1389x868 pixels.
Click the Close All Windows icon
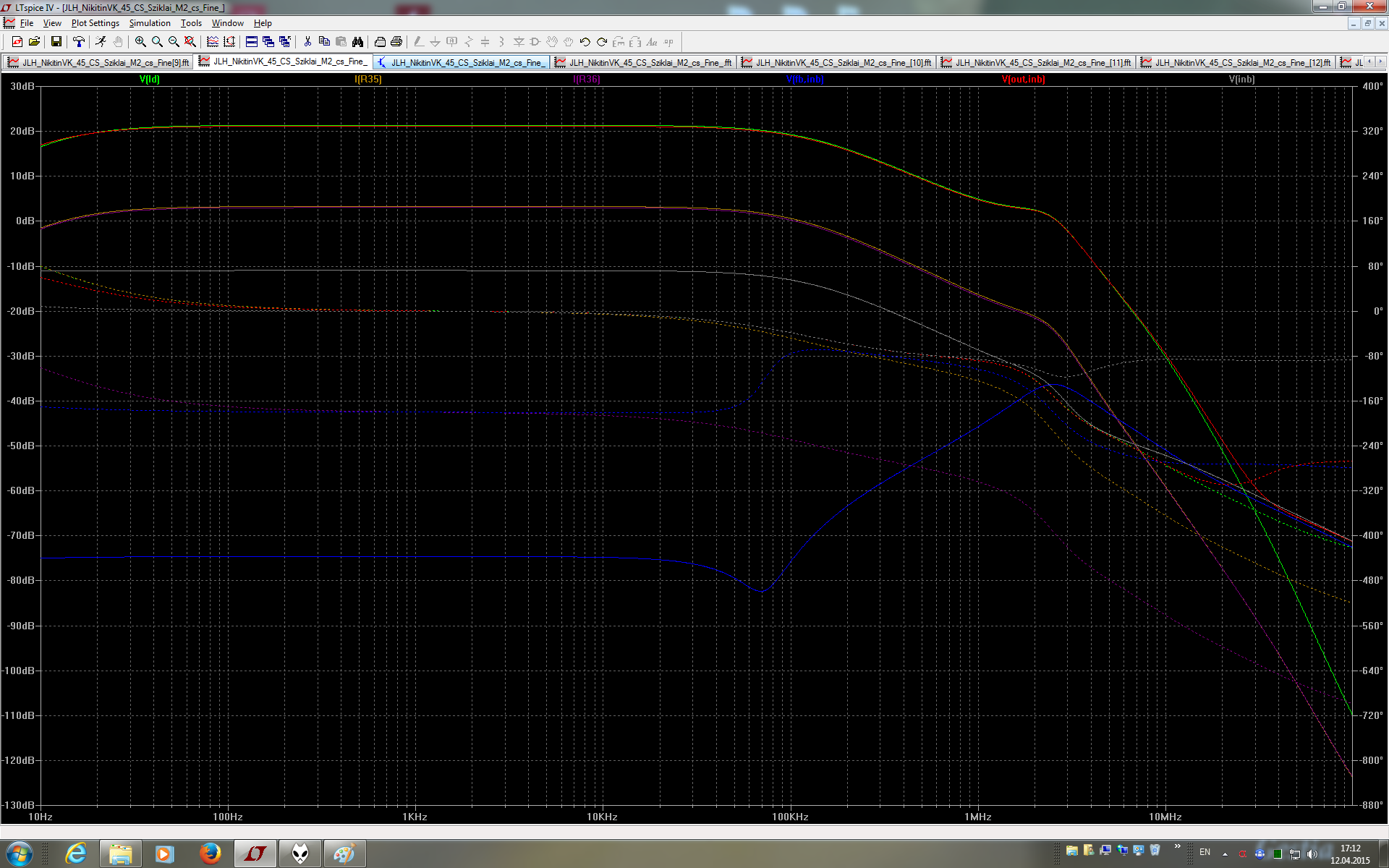[285, 42]
